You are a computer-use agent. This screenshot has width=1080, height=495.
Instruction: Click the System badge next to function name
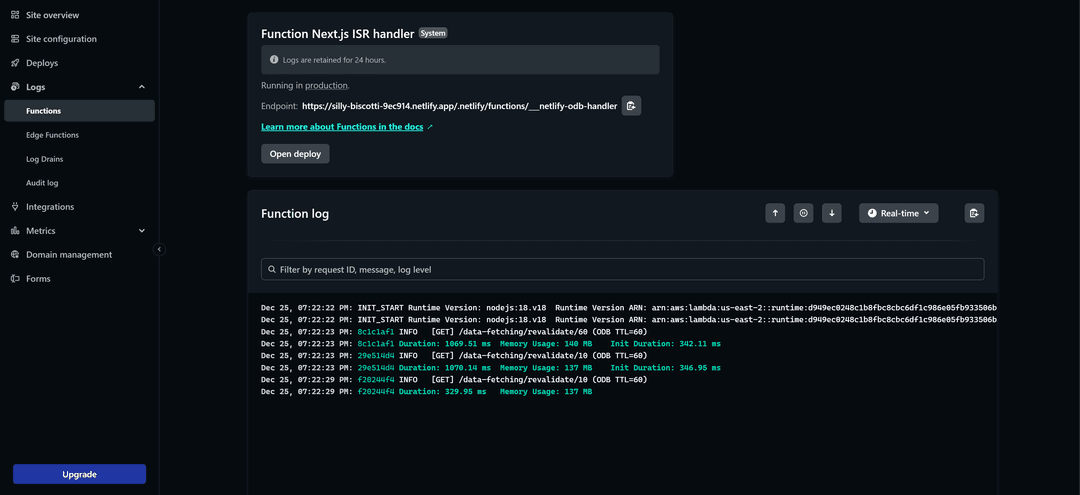point(433,33)
